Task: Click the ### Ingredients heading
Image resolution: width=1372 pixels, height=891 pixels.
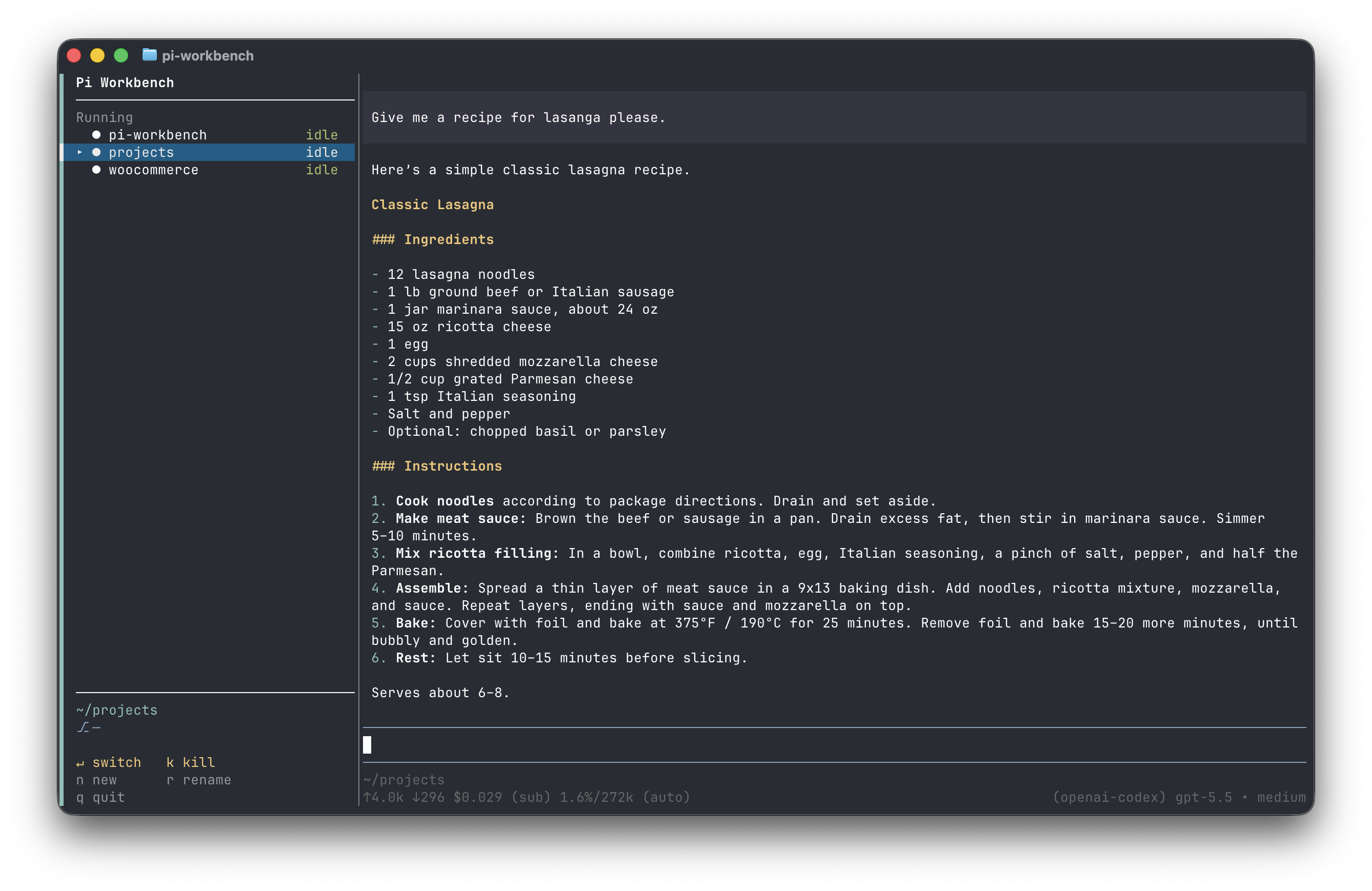Action: coord(432,240)
